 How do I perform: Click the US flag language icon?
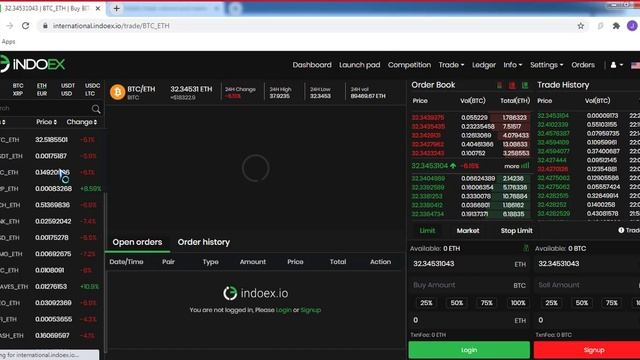(x=636, y=65)
